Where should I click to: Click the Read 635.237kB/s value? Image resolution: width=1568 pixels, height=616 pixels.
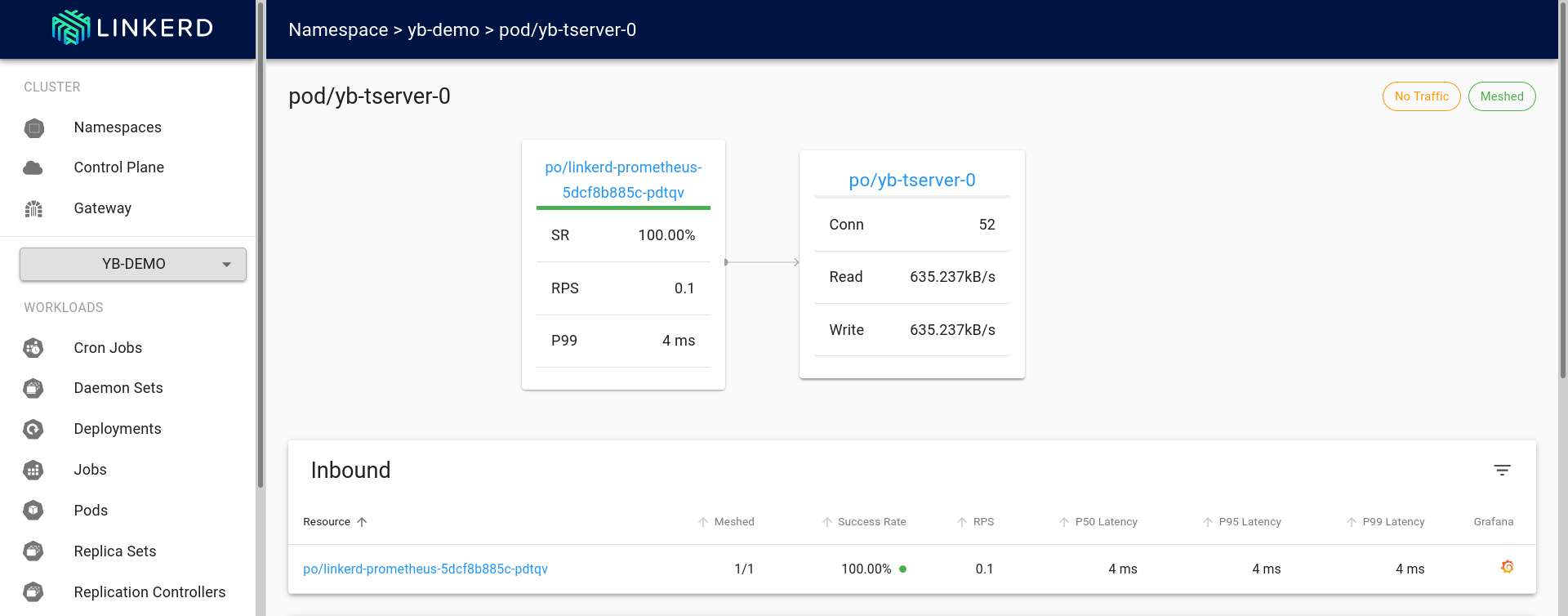click(952, 277)
